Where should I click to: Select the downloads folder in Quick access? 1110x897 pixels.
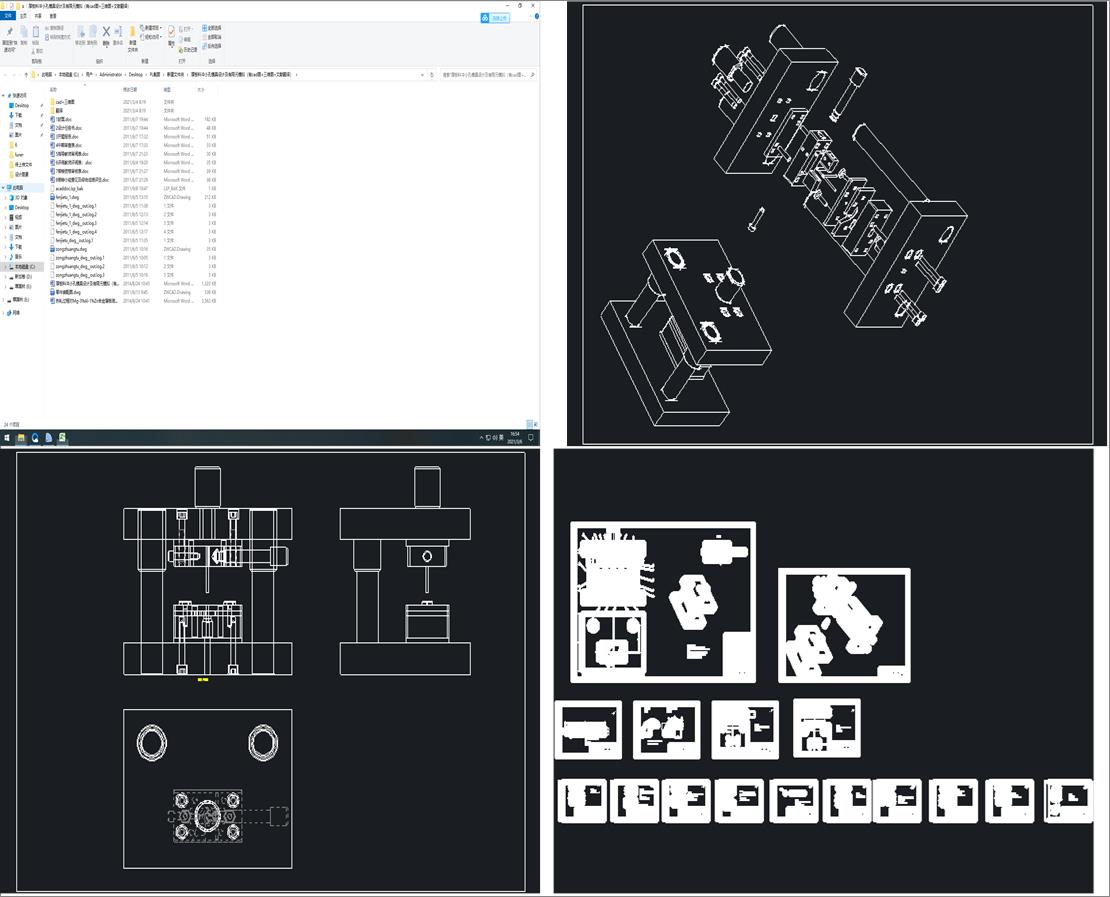[18, 115]
